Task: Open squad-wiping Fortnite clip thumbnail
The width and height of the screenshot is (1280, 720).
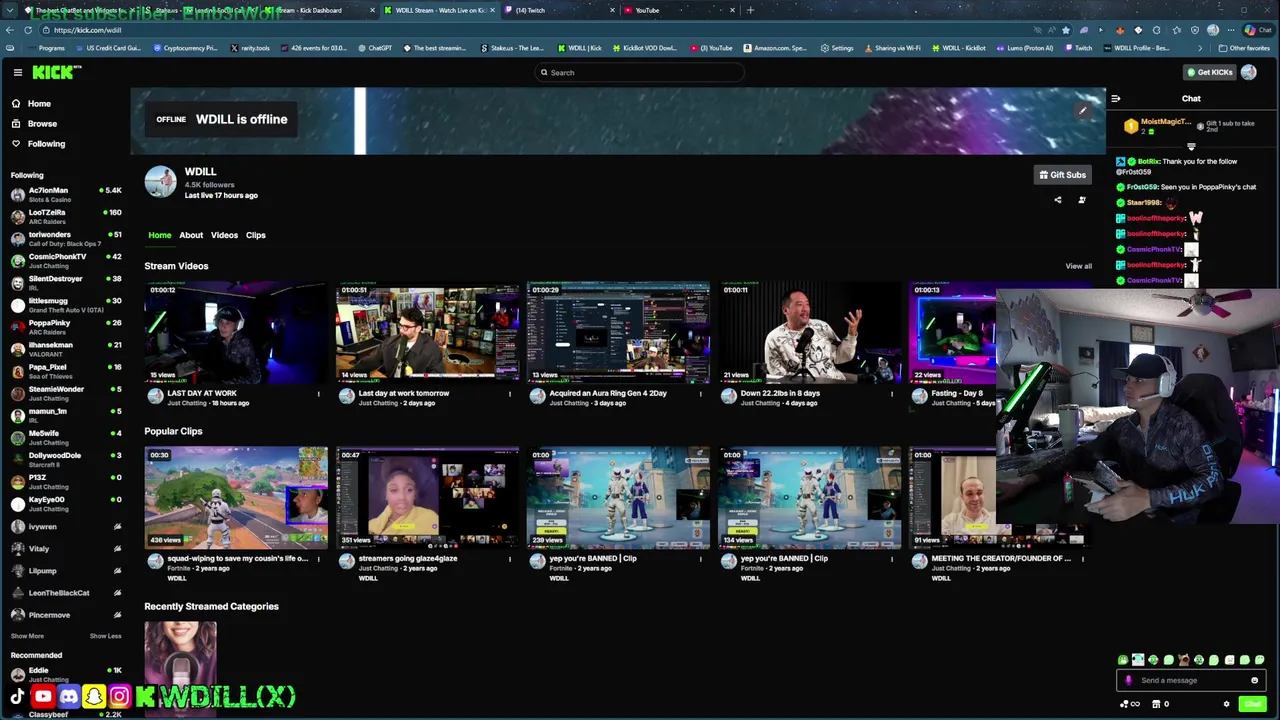Action: click(235, 497)
